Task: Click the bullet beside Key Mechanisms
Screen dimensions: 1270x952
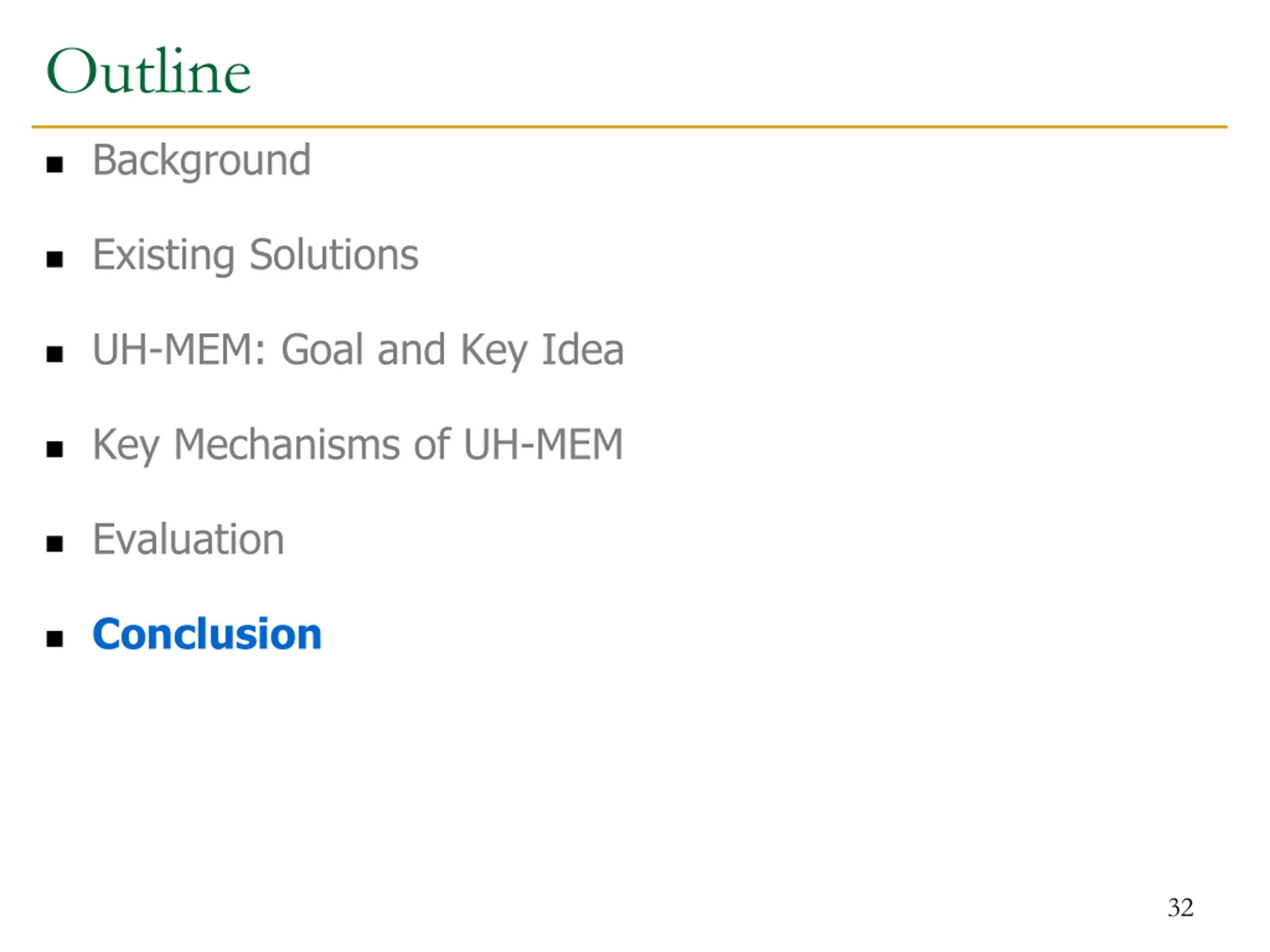Action: click(55, 449)
